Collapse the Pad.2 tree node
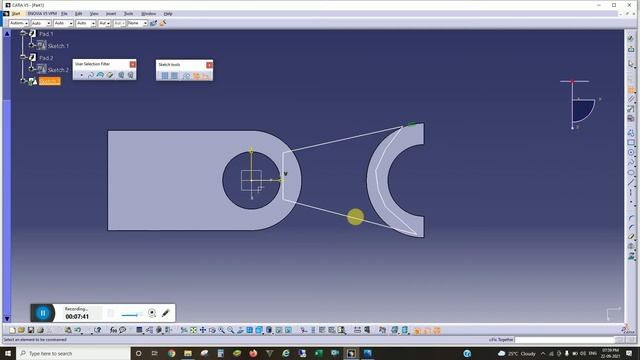640x360 pixels. (23, 57)
